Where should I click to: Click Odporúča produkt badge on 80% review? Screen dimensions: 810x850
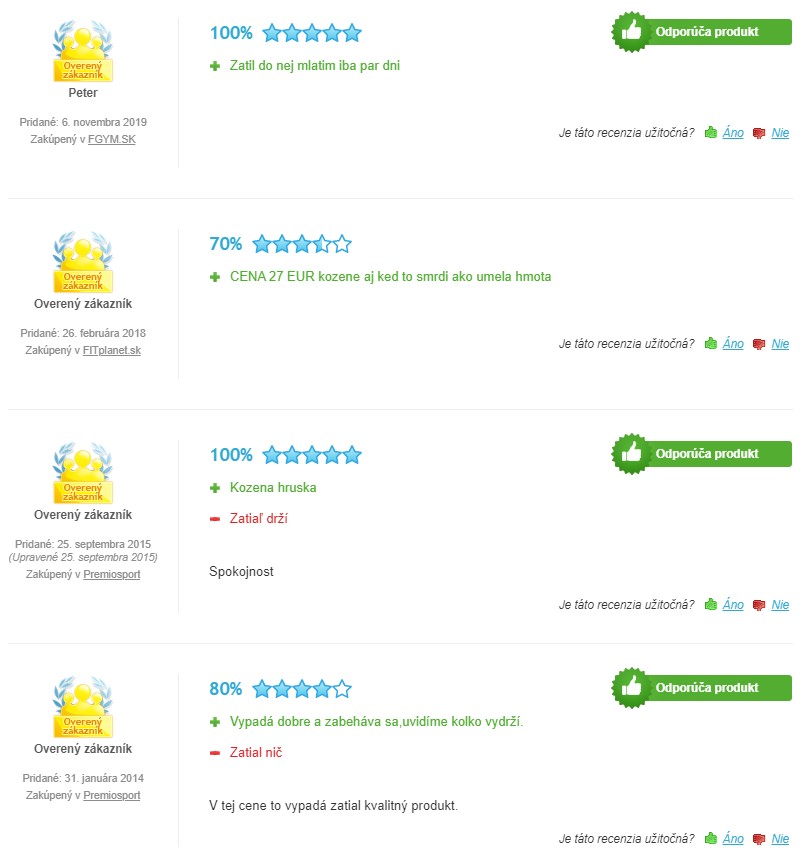702,688
